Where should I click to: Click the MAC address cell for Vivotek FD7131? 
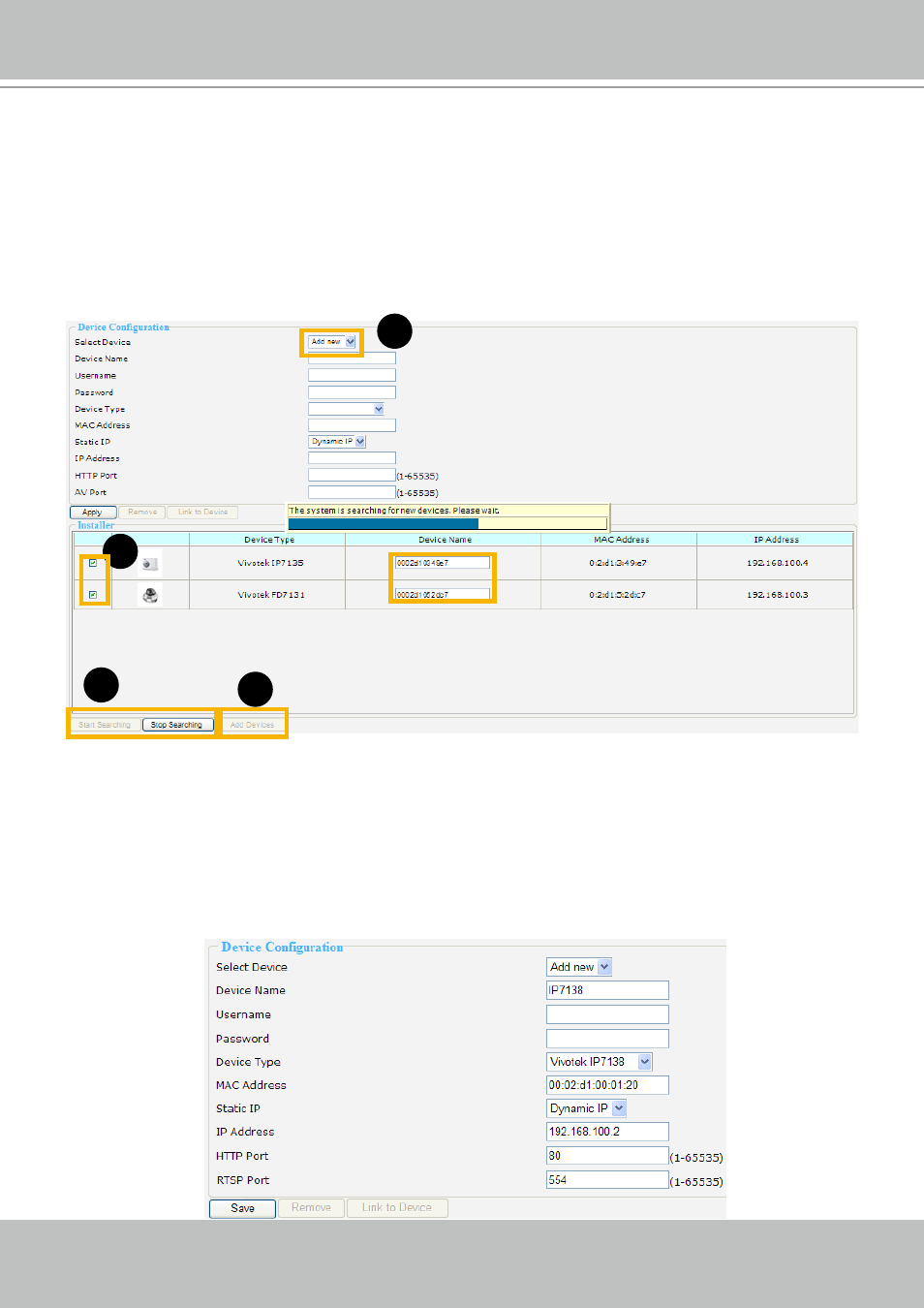click(x=618, y=595)
